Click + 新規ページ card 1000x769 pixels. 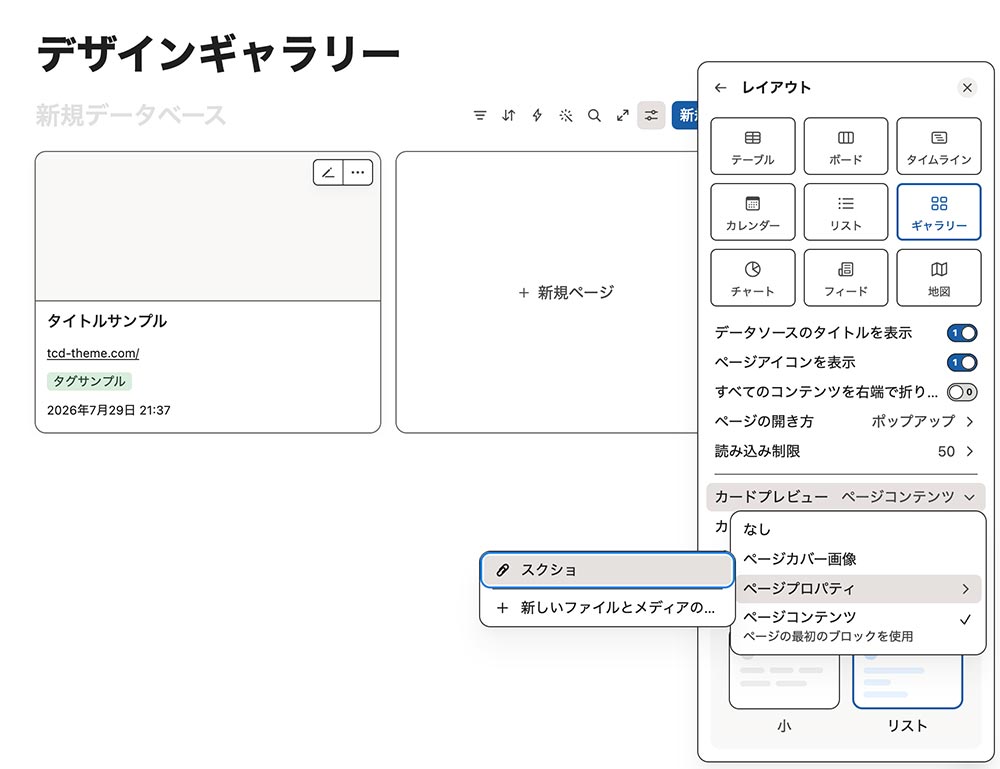[x=547, y=293]
